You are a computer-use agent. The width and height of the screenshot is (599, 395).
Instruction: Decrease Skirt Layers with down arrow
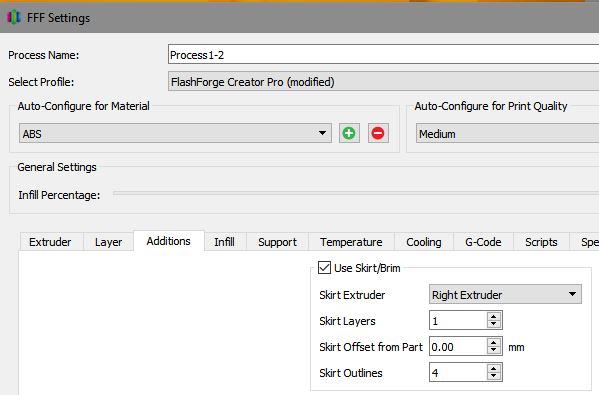tap(494, 324)
